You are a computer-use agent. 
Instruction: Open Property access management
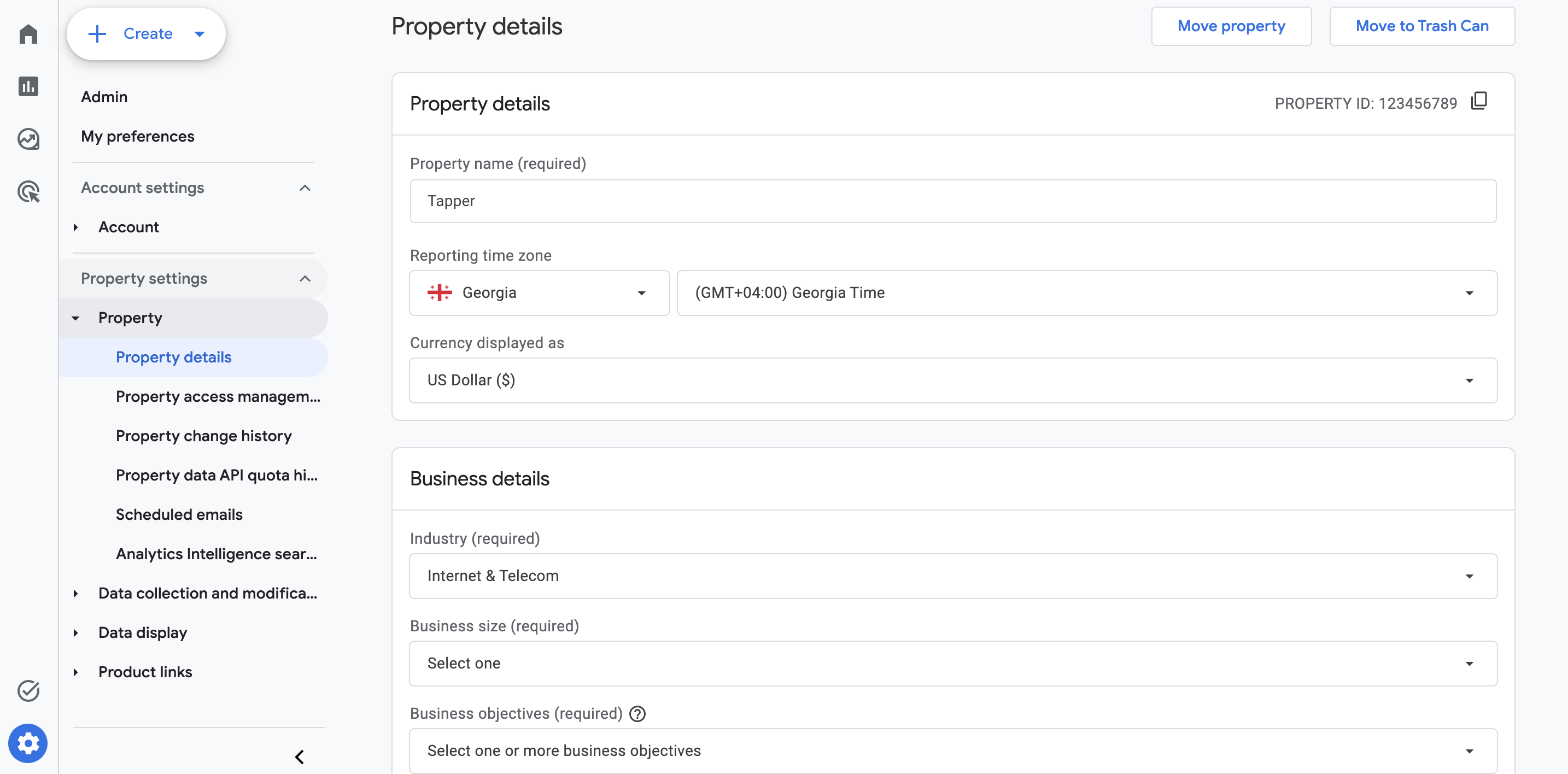(218, 397)
